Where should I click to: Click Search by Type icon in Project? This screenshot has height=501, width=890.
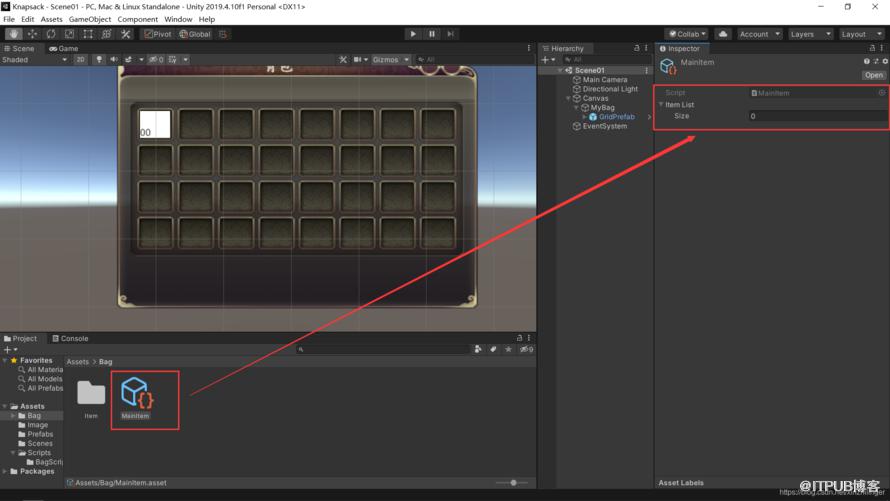click(478, 350)
